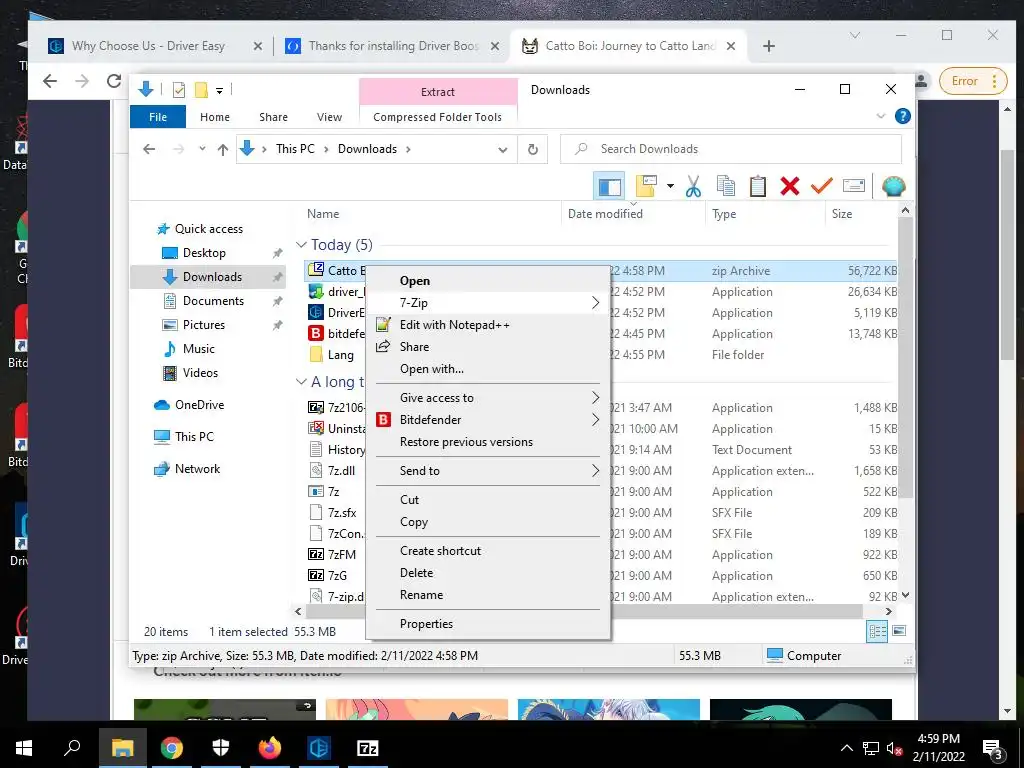The height and width of the screenshot is (768, 1024).
Task: Click the Copy pages toolbar icon
Action: point(726,186)
